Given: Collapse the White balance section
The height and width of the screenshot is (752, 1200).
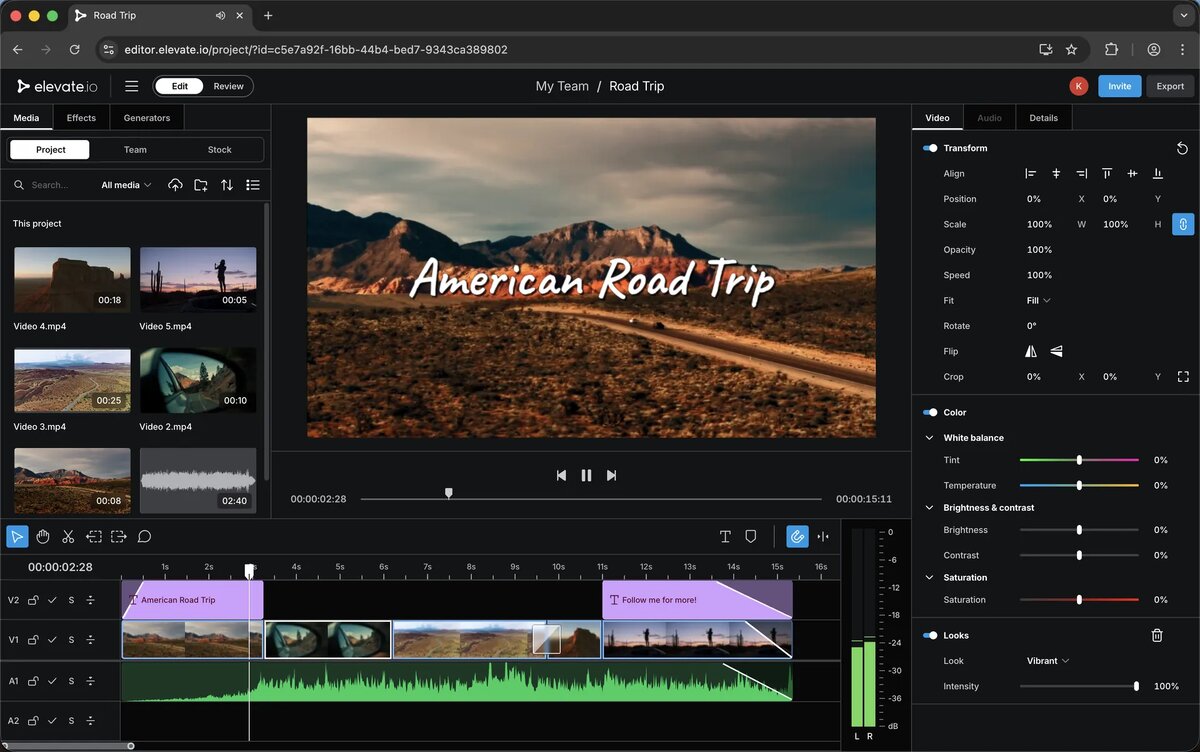Looking at the screenshot, I should pos(930,438).
